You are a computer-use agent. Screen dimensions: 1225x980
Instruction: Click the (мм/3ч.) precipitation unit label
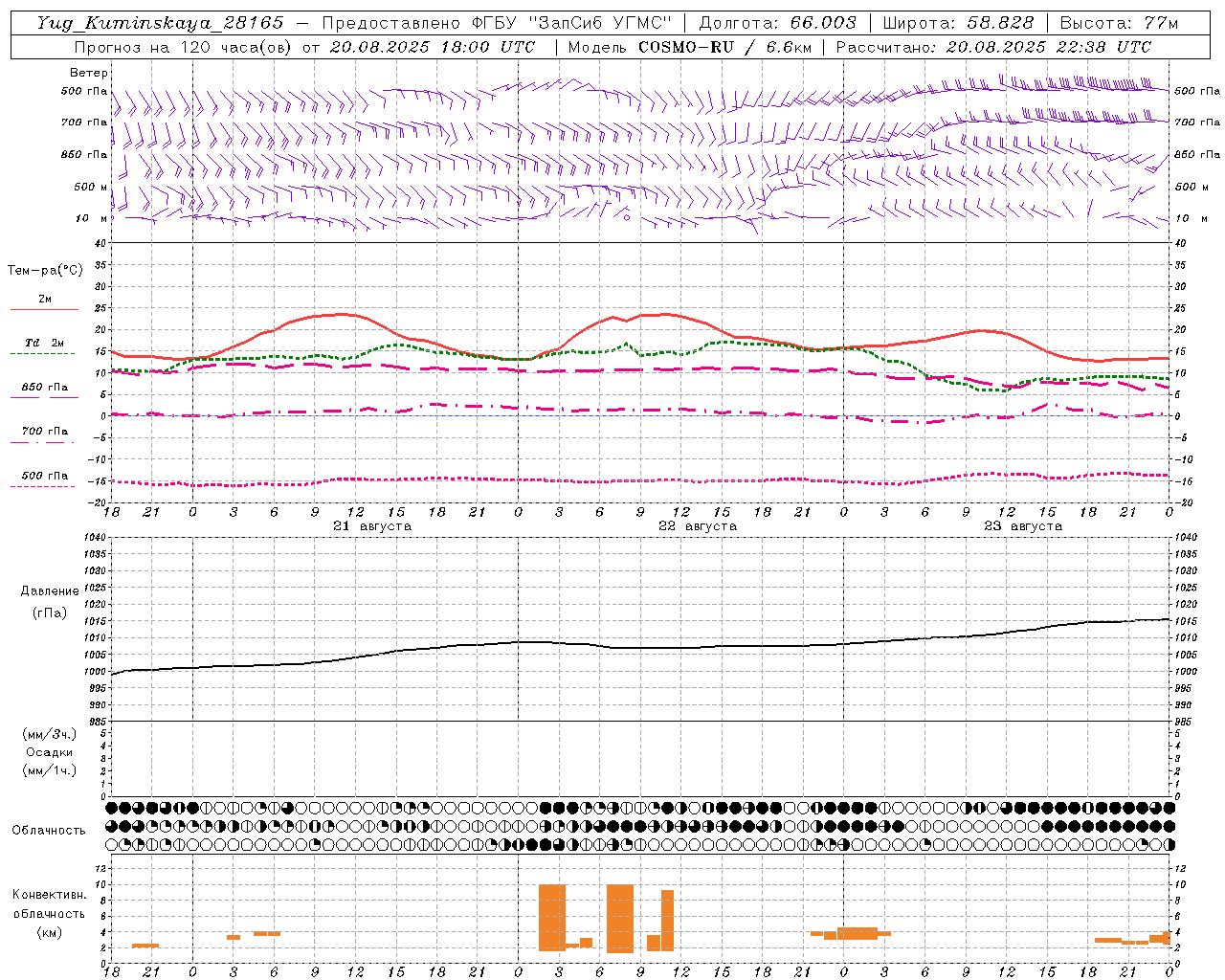(50, 734)
